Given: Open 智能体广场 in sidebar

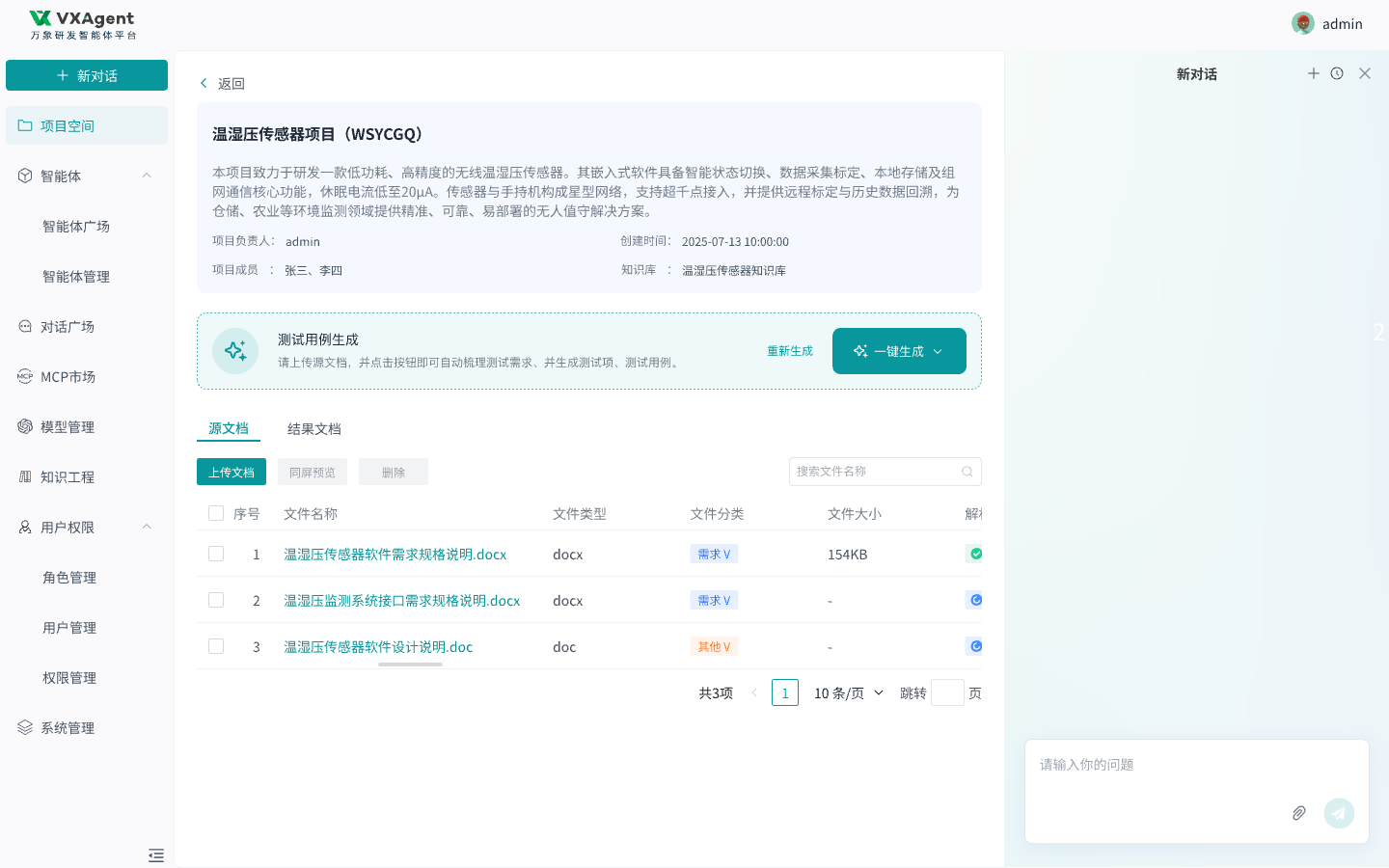Looking at the screenshot, I should tap(76, 226).
